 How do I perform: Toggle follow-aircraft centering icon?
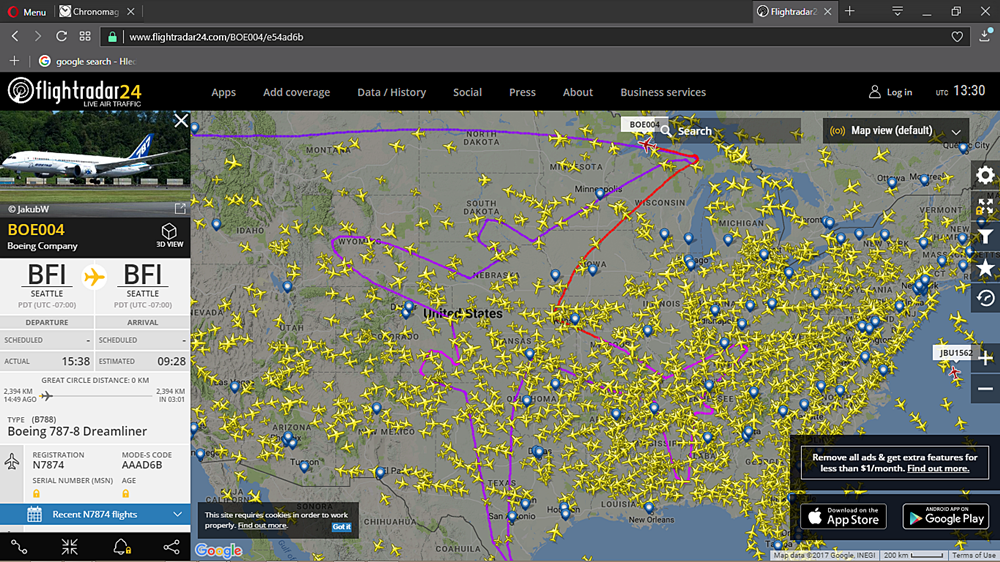coord(69,547)
